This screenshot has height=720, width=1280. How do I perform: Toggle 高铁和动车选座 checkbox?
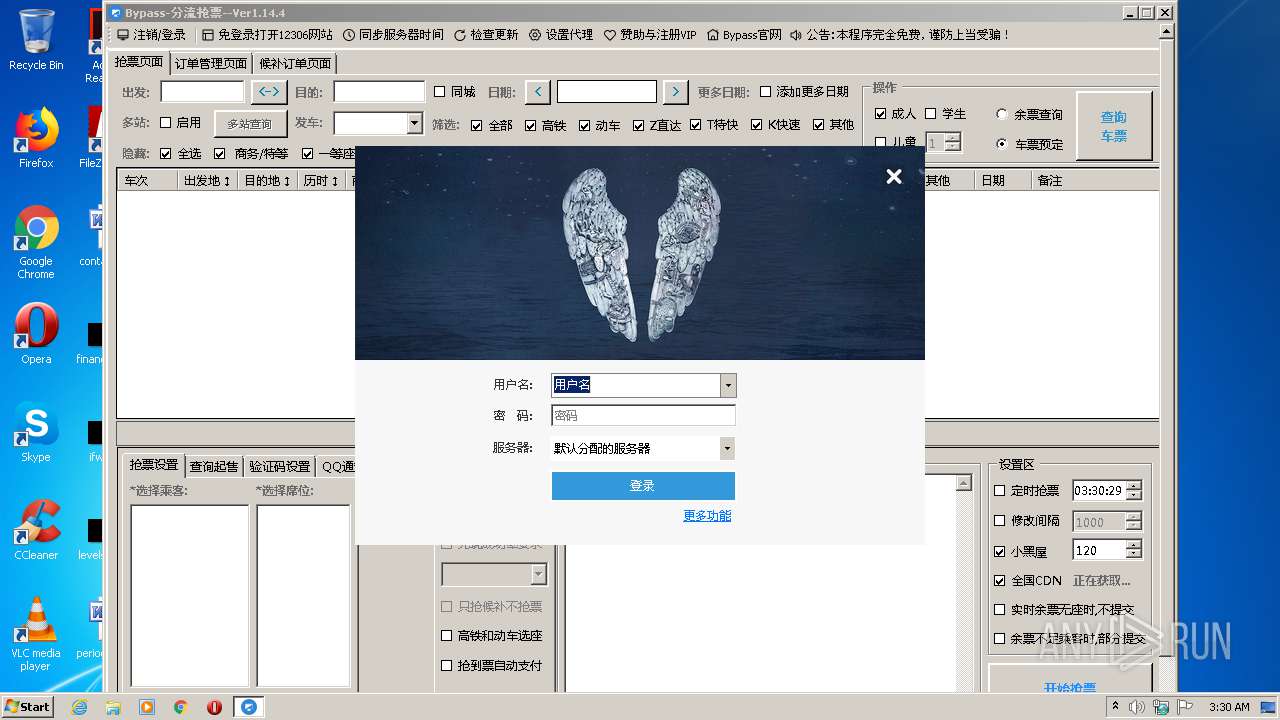click(447, 635)
